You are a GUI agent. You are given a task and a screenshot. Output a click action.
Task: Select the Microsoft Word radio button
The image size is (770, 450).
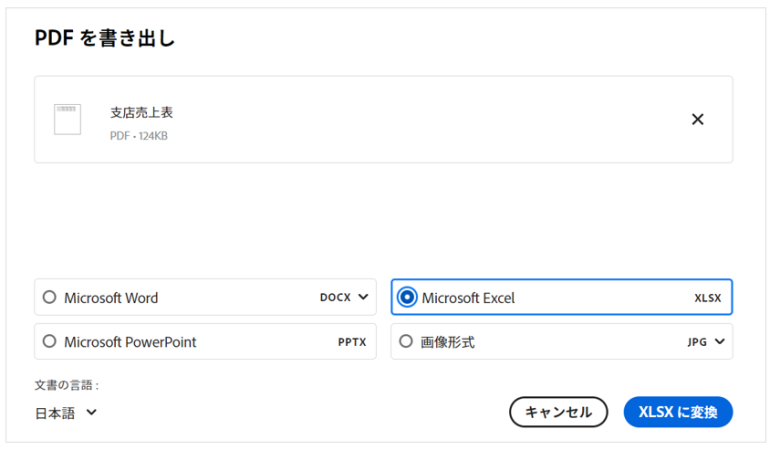[50, 297]
